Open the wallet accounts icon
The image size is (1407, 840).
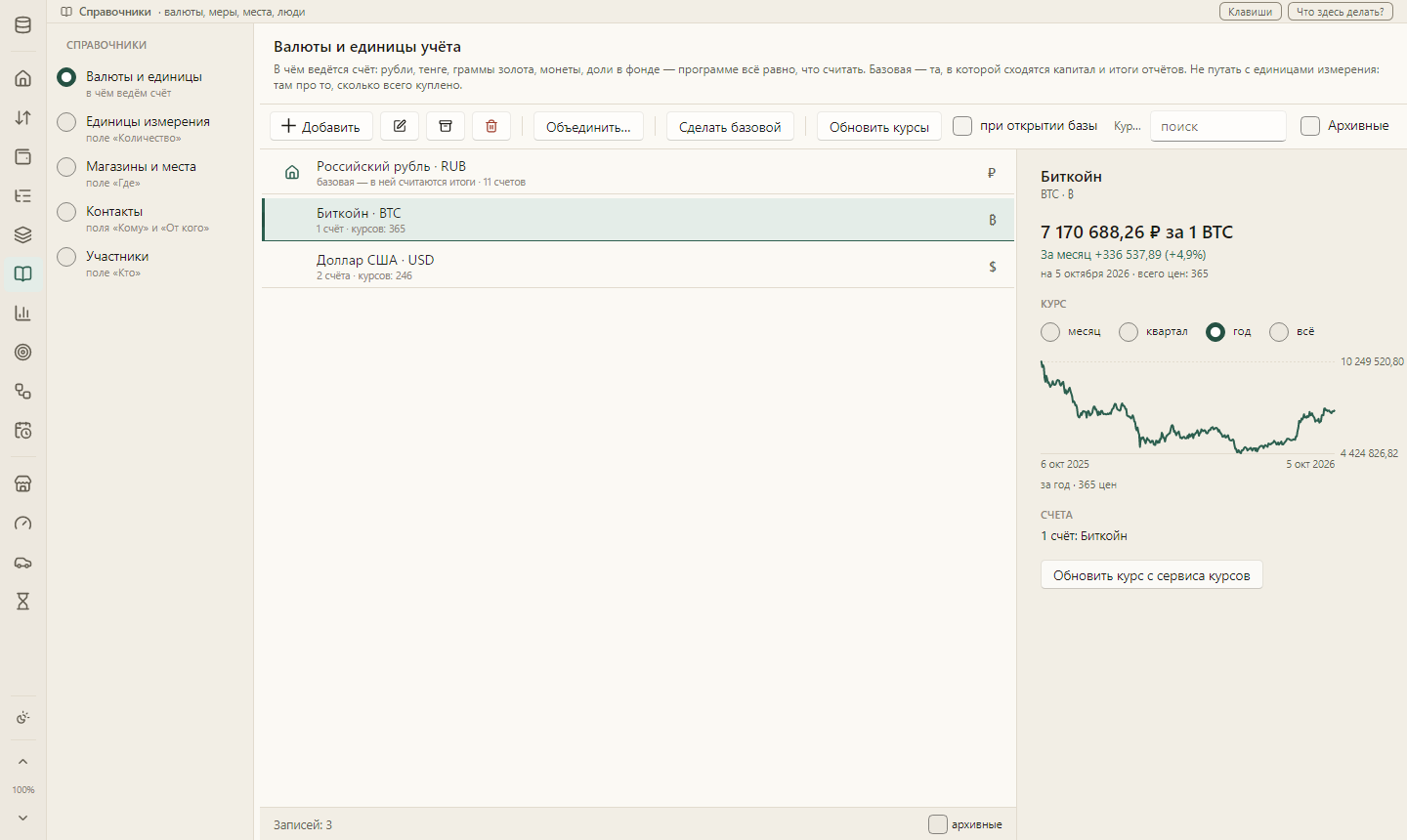pyautogui.click(x=23, y=156)
